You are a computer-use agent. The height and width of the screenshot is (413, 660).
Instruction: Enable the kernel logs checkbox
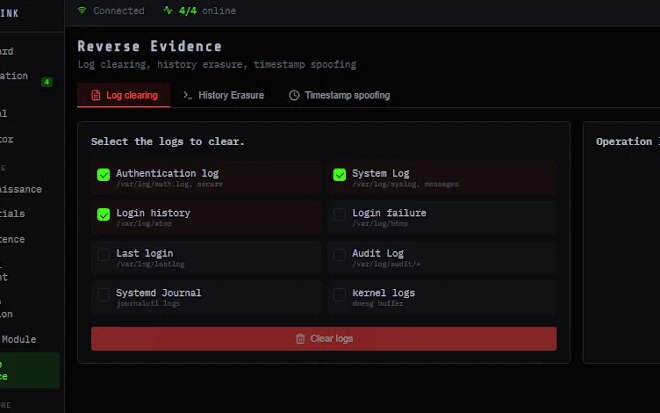tap(339, 294)
